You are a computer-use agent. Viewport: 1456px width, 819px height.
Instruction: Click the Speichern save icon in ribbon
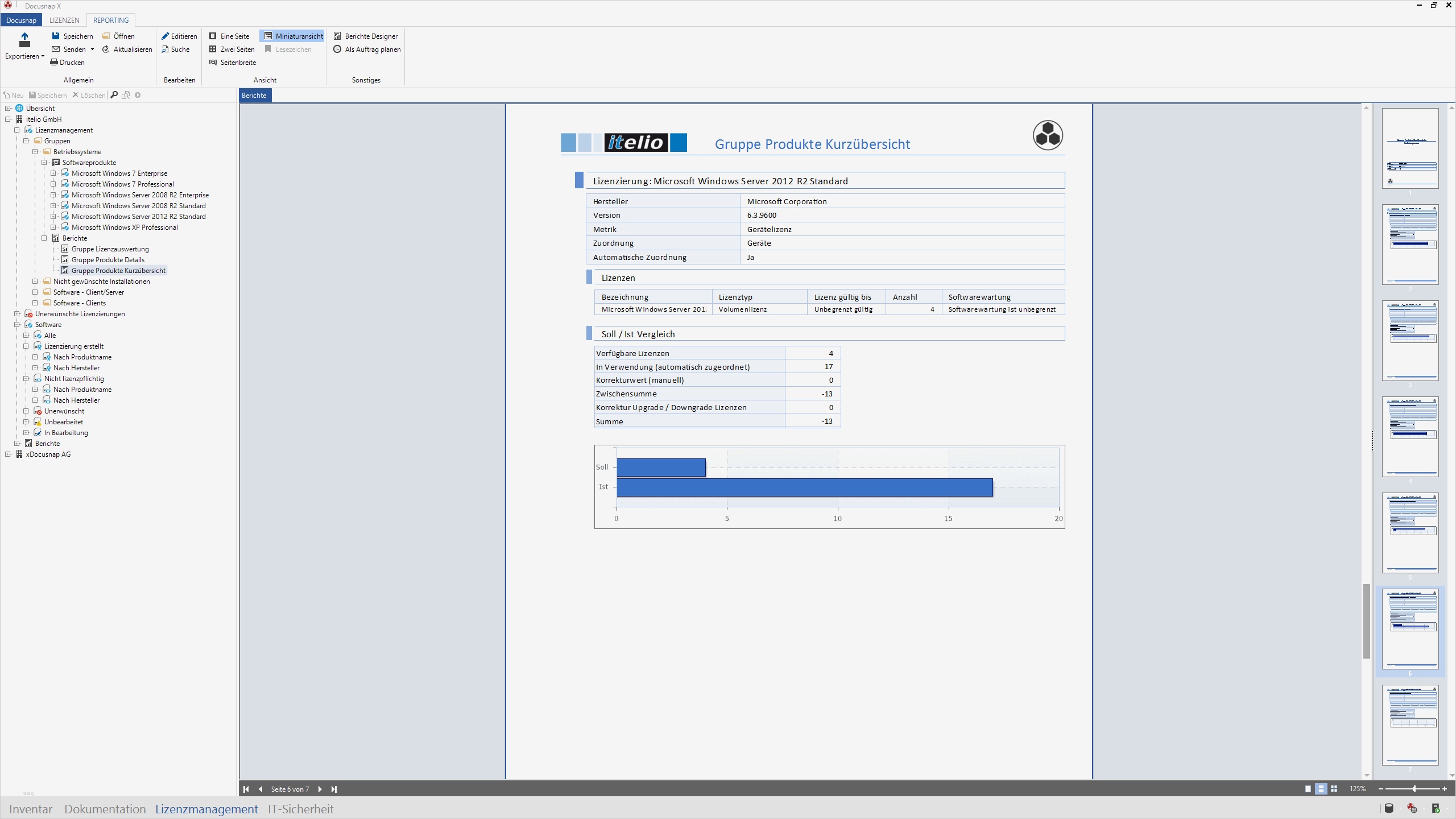point(56,36)
